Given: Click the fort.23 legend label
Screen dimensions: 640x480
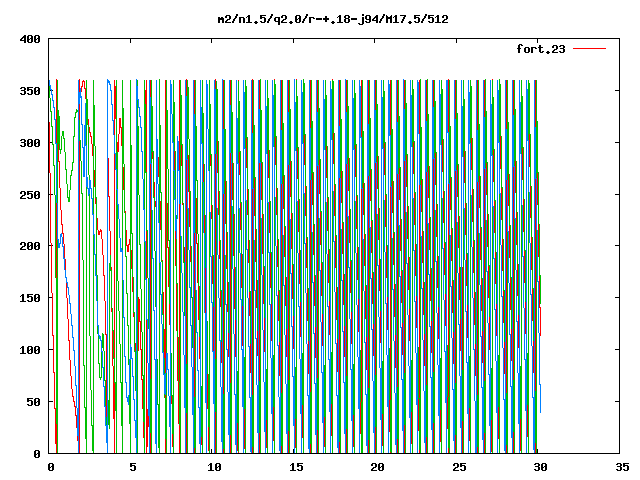Looking at the screenshot, I should point(541,49).
